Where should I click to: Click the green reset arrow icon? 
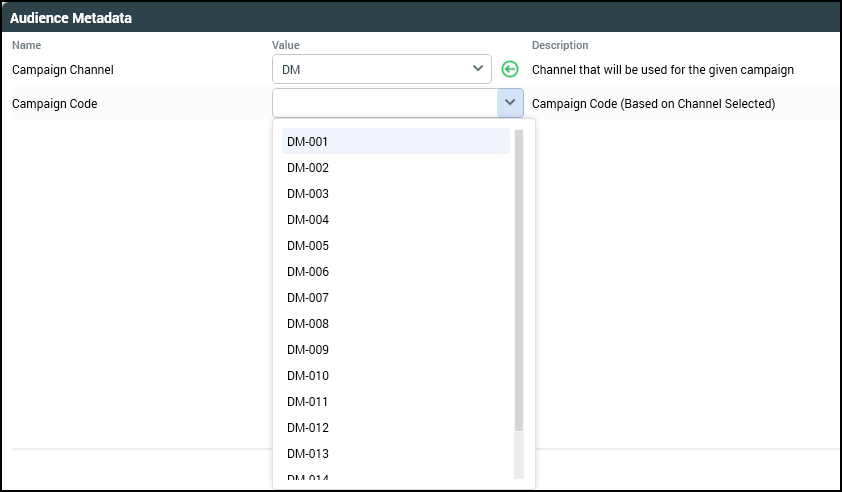click(510, 70)
